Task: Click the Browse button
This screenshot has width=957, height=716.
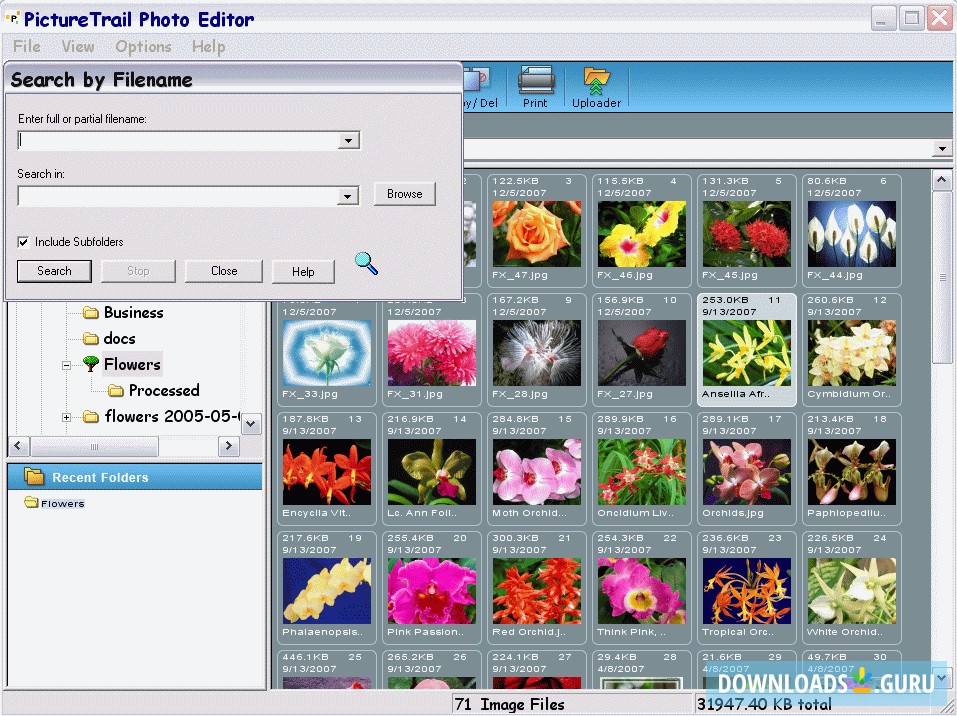Action: click(405, 193)
